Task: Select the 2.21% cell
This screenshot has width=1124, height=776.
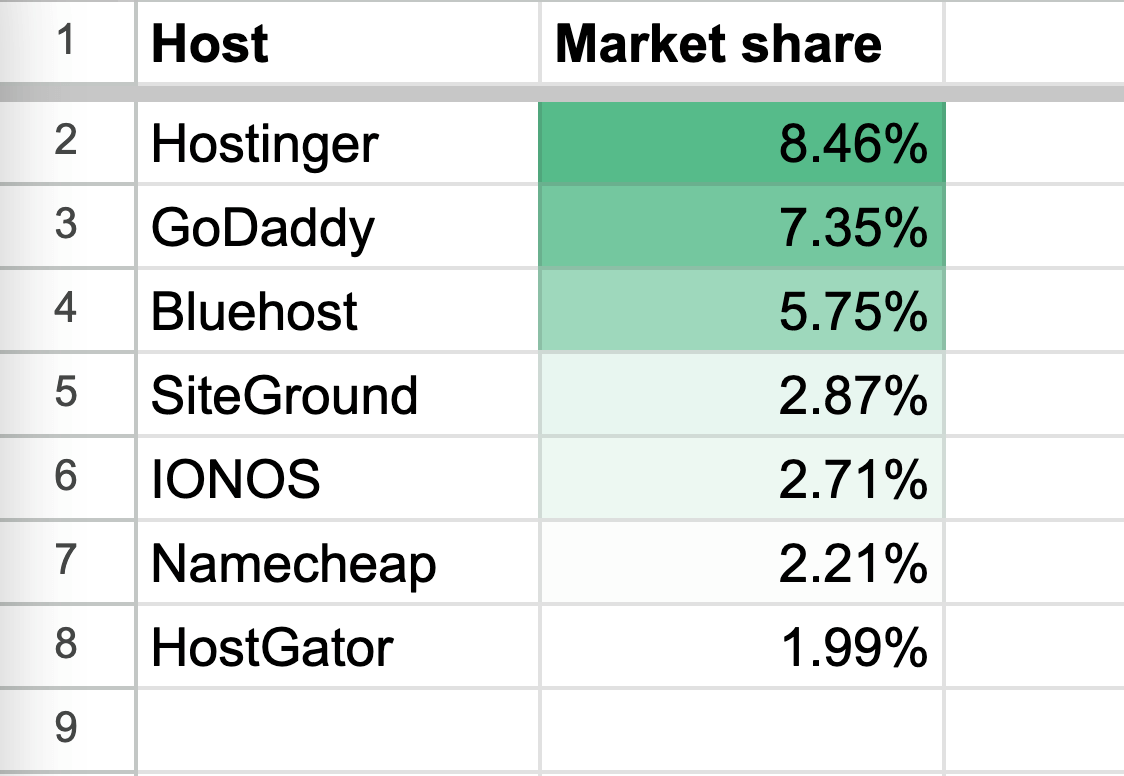Action: click(740, 562)
